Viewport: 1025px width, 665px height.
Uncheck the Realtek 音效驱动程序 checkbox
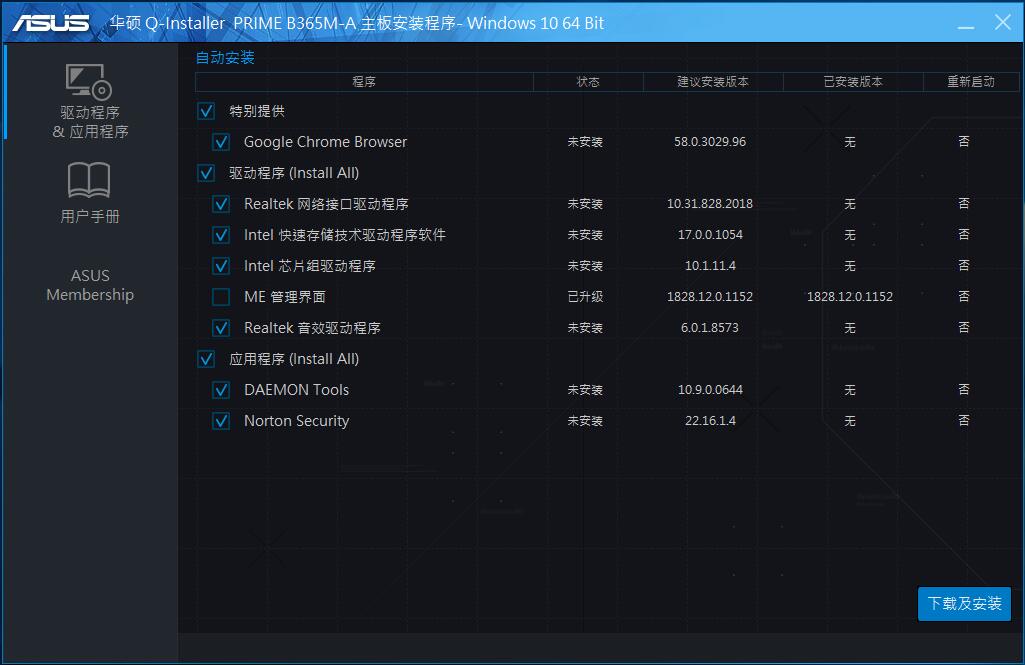point(221,327)
